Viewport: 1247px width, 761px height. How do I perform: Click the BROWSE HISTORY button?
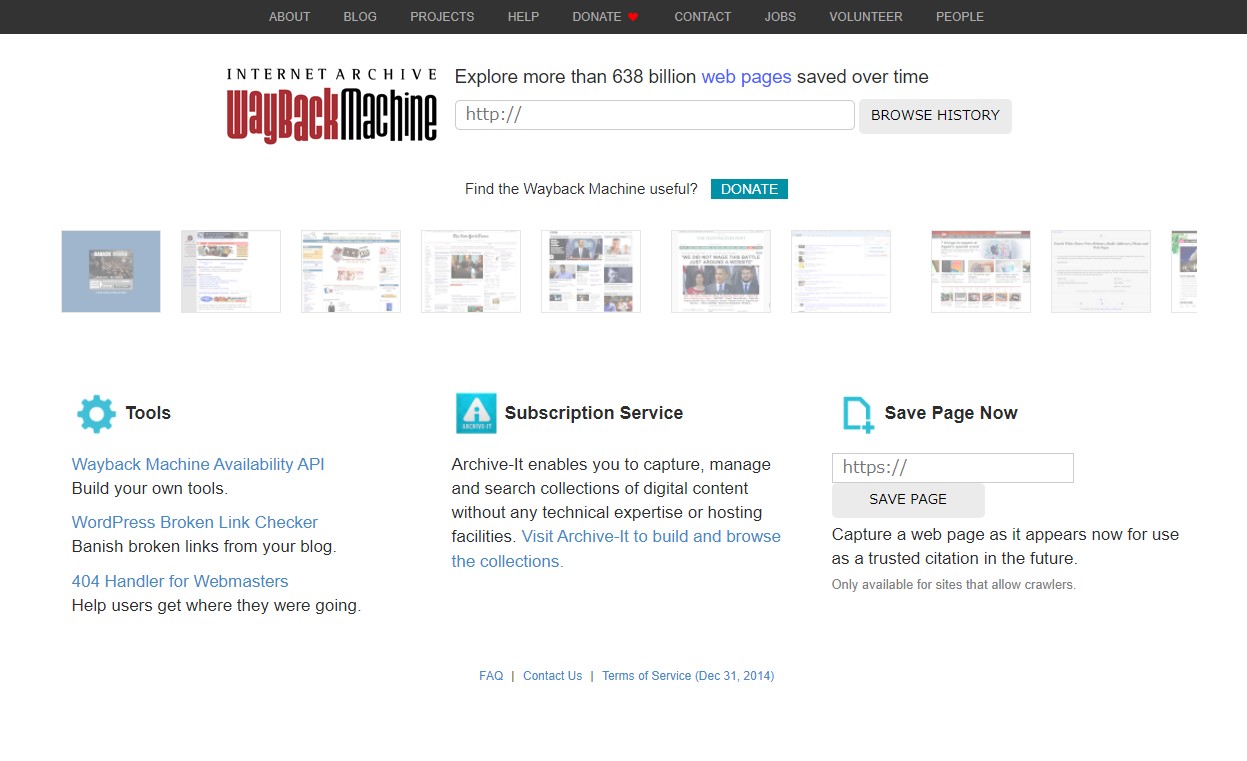935,116
